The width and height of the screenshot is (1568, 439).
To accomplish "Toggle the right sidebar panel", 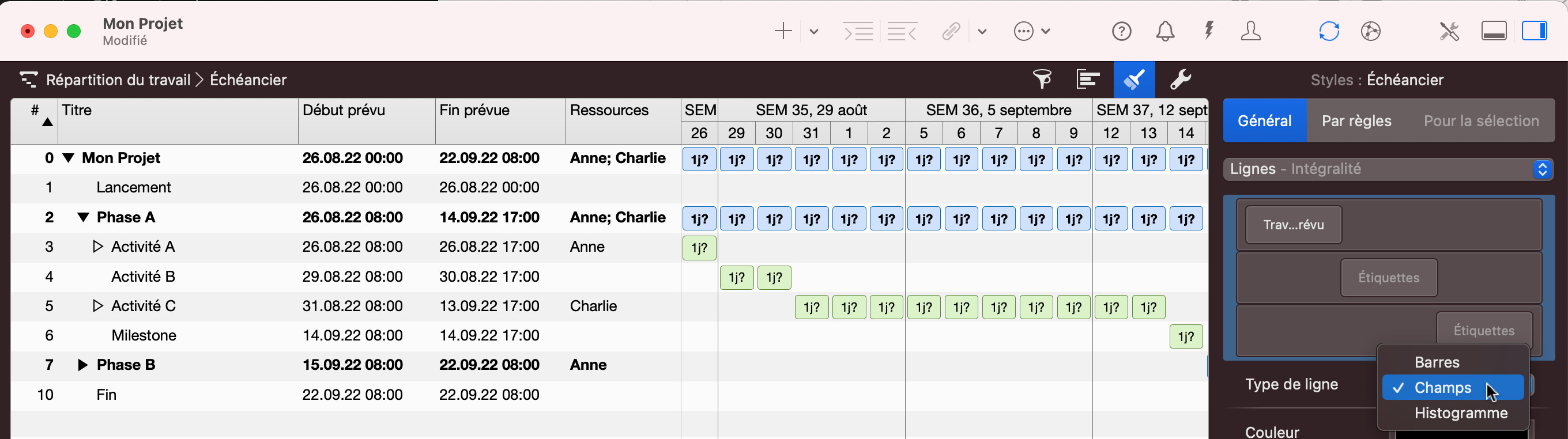I will 1535,31.
